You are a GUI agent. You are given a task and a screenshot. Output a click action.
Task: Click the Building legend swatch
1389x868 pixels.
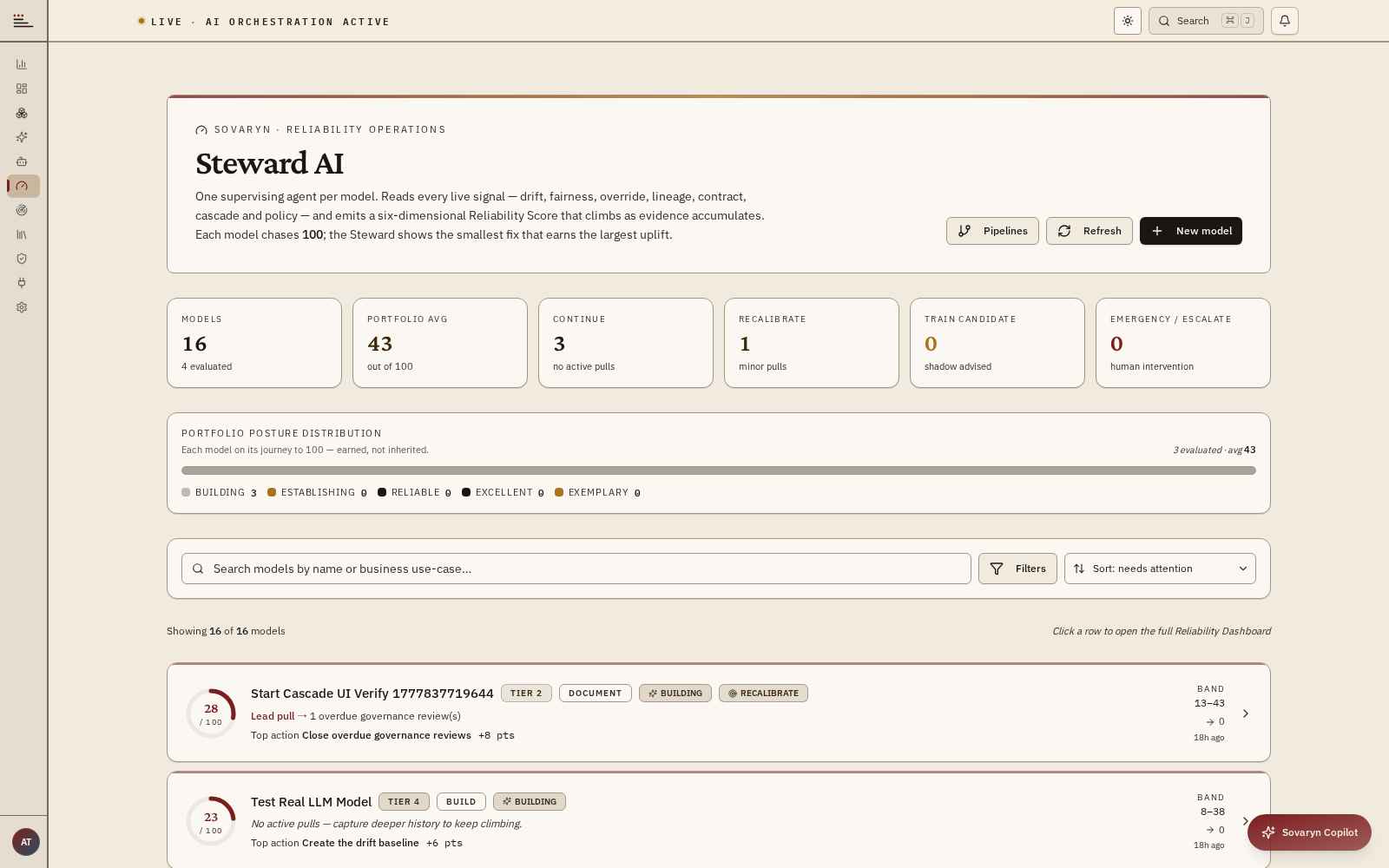click(186, 492)
